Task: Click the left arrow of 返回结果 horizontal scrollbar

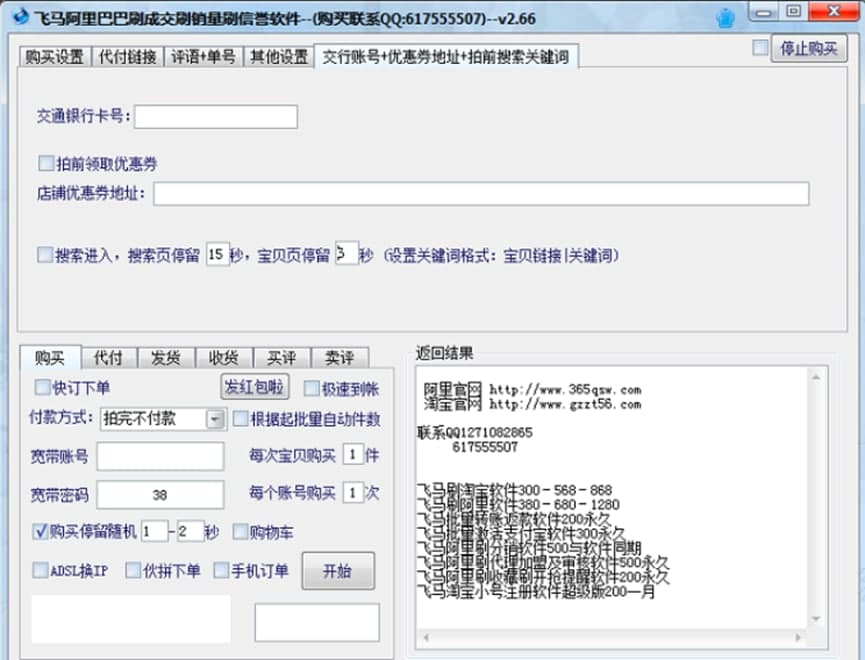Action: (426, 637)
